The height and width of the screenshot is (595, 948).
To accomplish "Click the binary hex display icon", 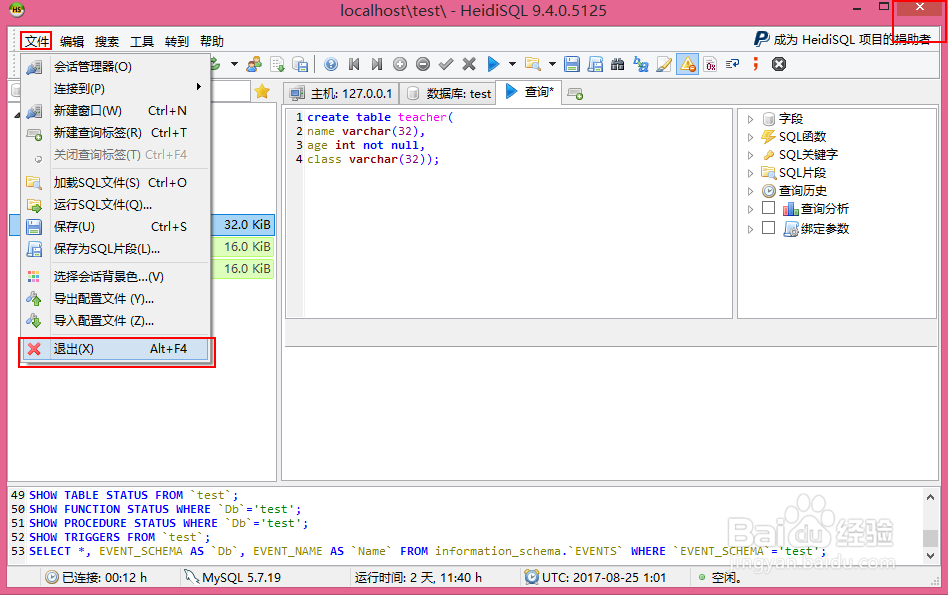I will [x=710, y=64].
